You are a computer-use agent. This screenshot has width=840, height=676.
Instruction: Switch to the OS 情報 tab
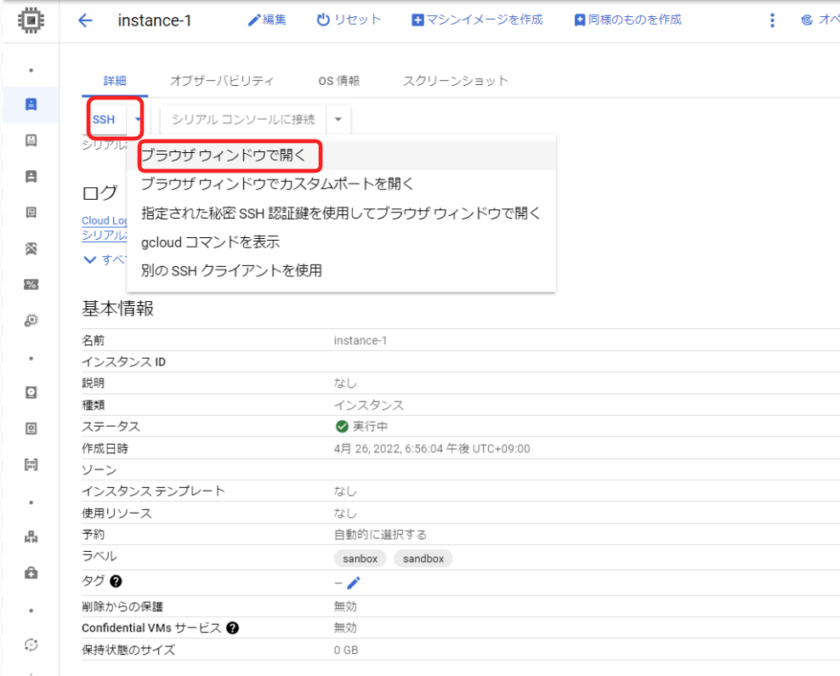(339, 81)
